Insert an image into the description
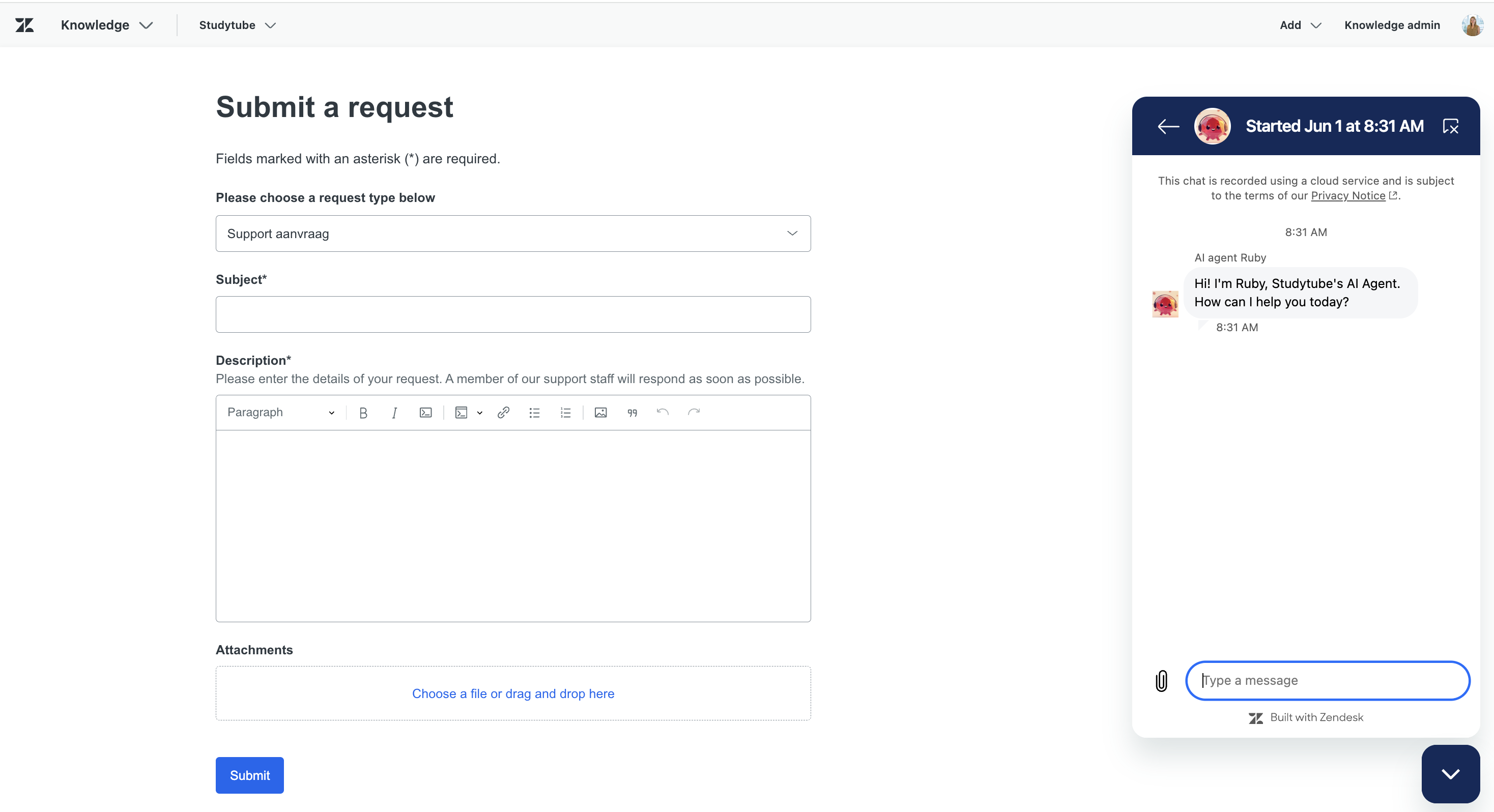1494x812 pixels. point(601,413)
